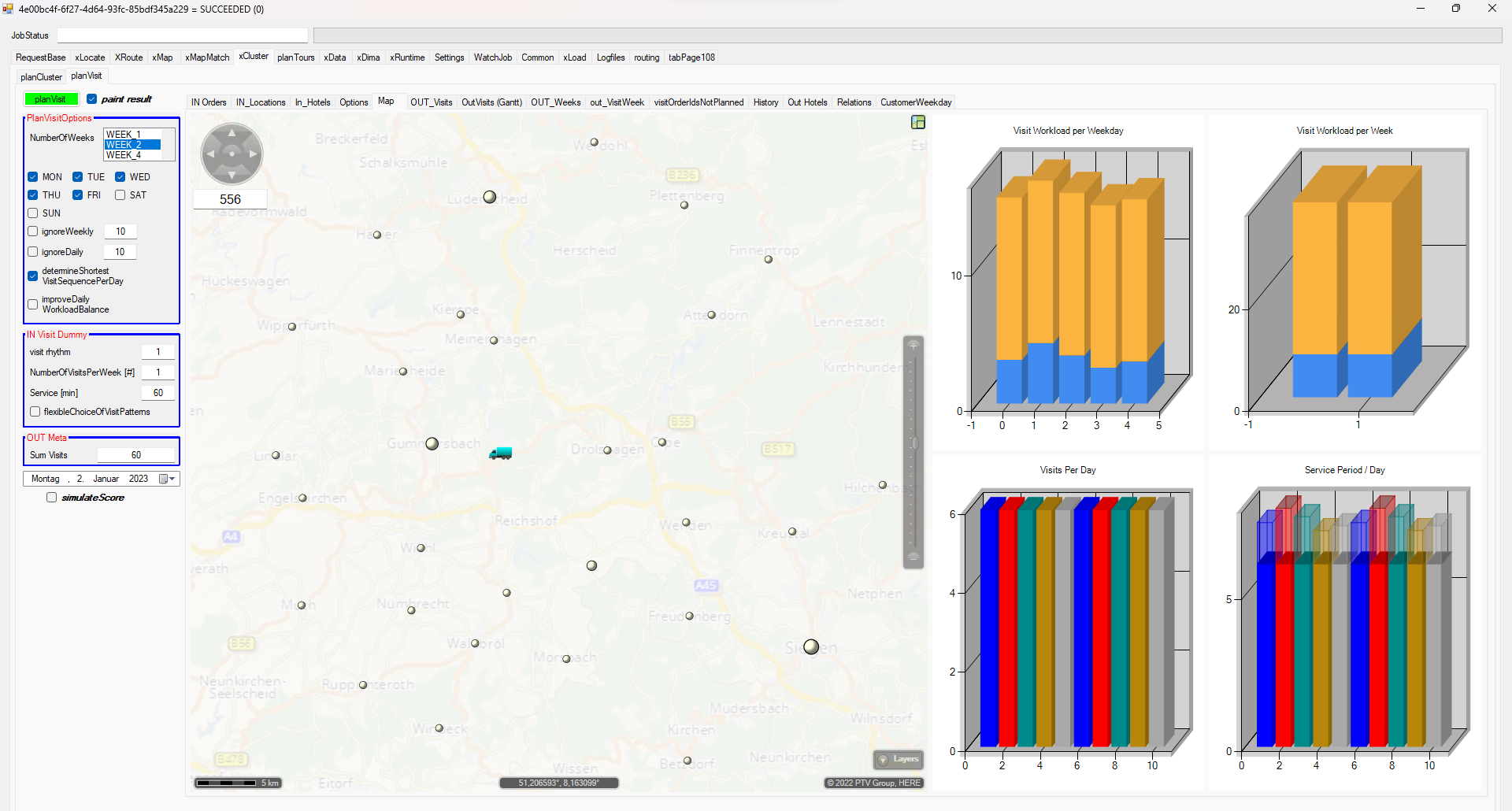The image size is (1512, 811).
Task: Click the Gummersbach location marker
Action: pos(432,444)
